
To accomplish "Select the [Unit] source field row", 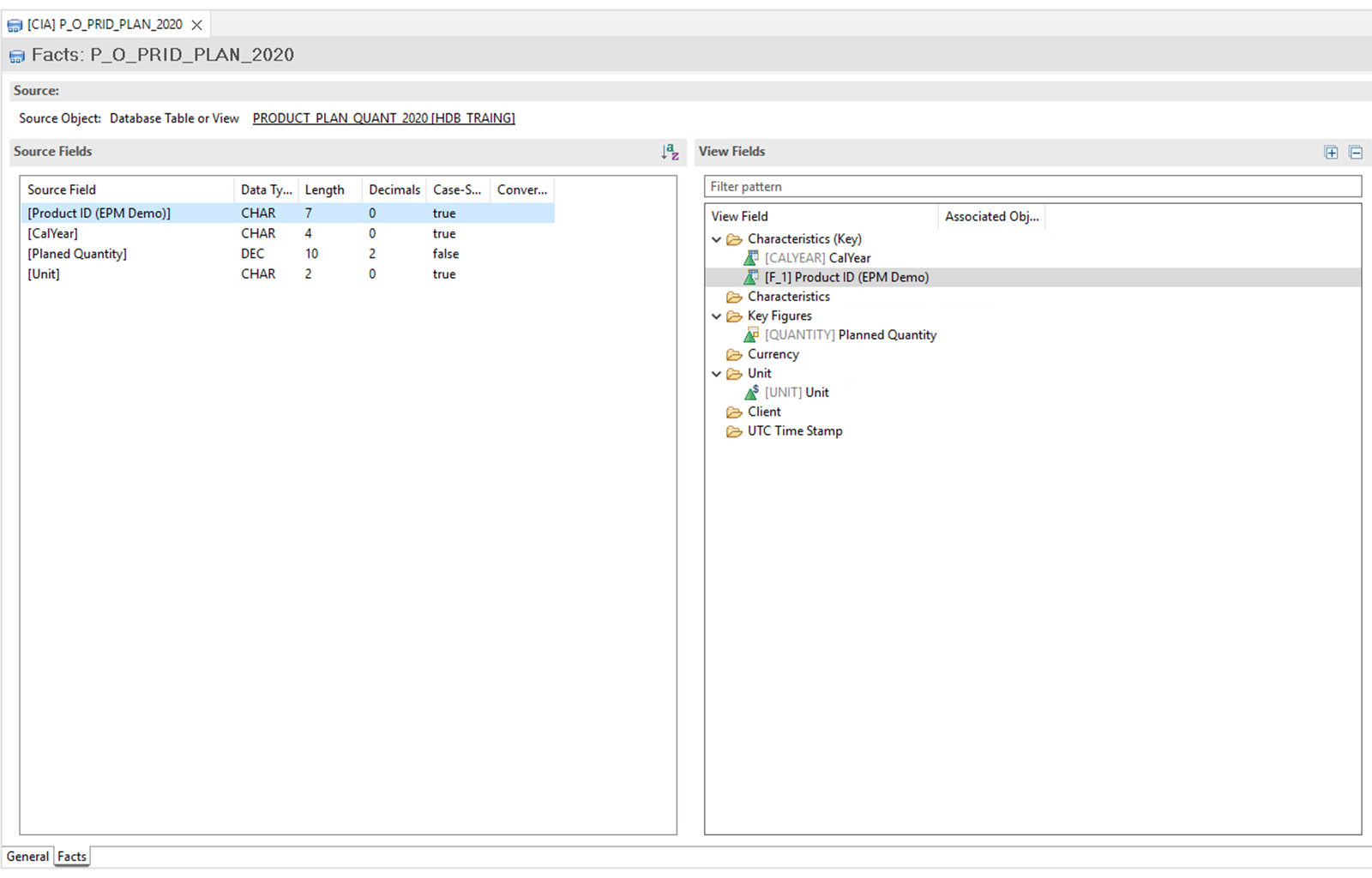I will (x=288, y=274).
